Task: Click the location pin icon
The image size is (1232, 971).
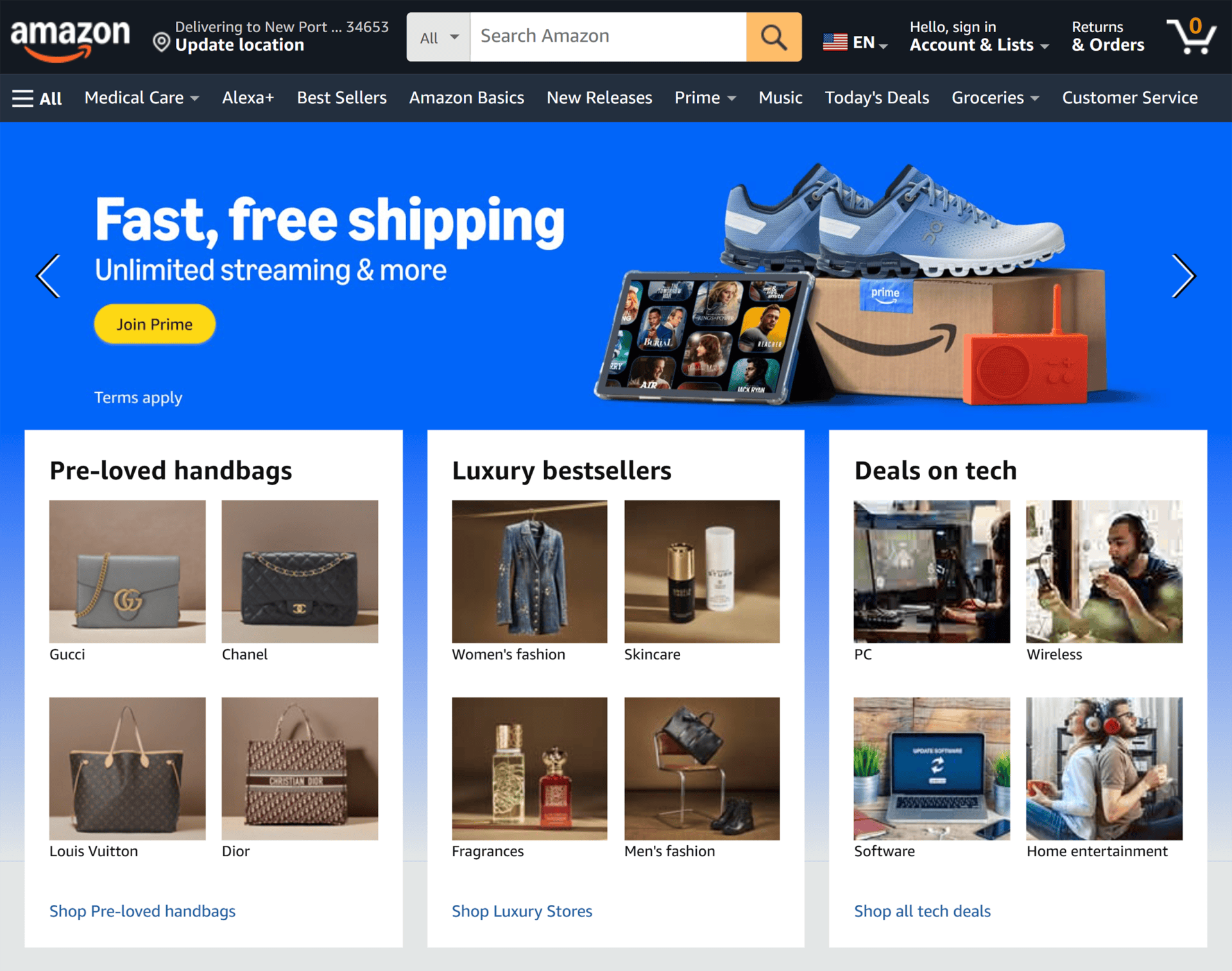Action: (161, 43)
